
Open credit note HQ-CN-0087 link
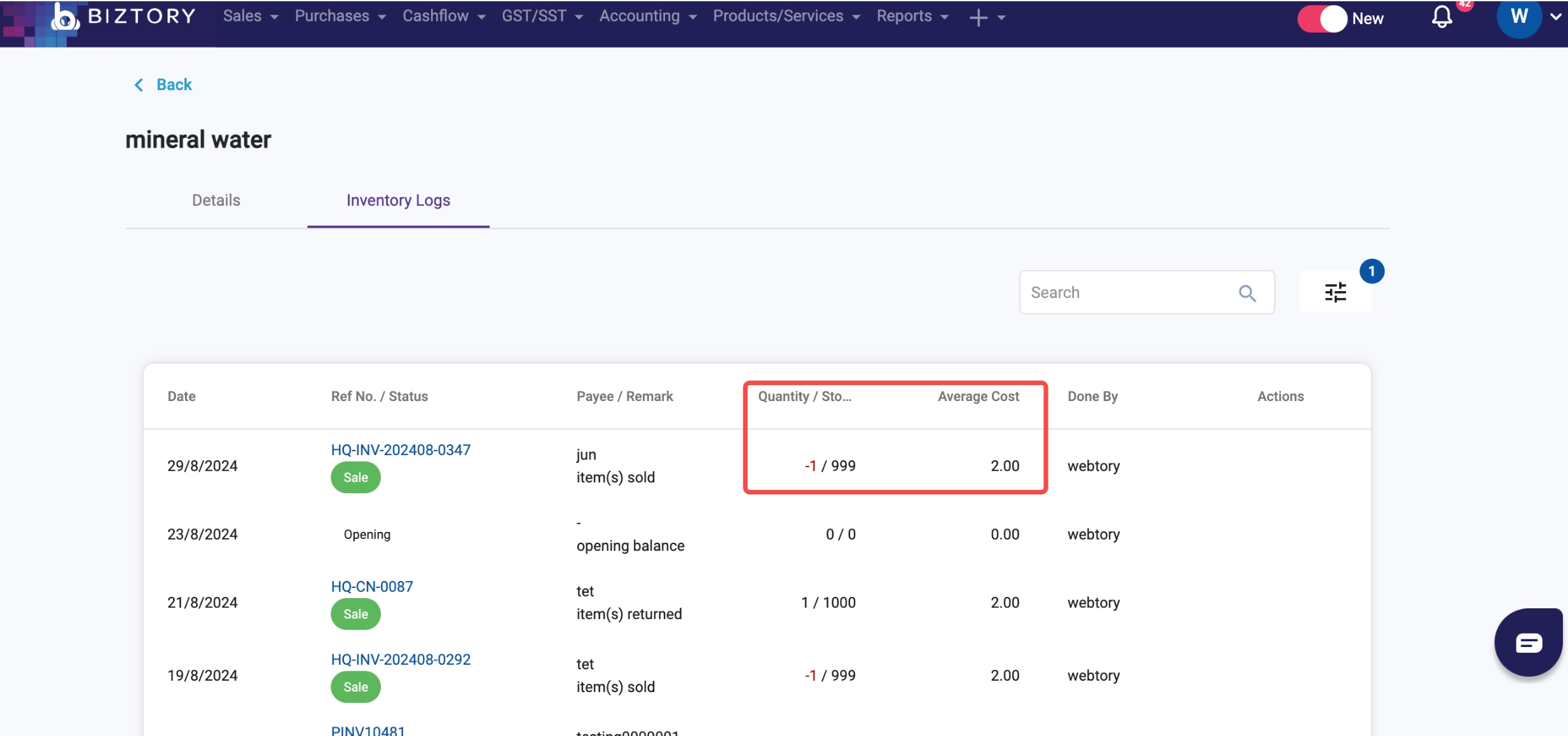pyautogui.click(x=372, y=586)
